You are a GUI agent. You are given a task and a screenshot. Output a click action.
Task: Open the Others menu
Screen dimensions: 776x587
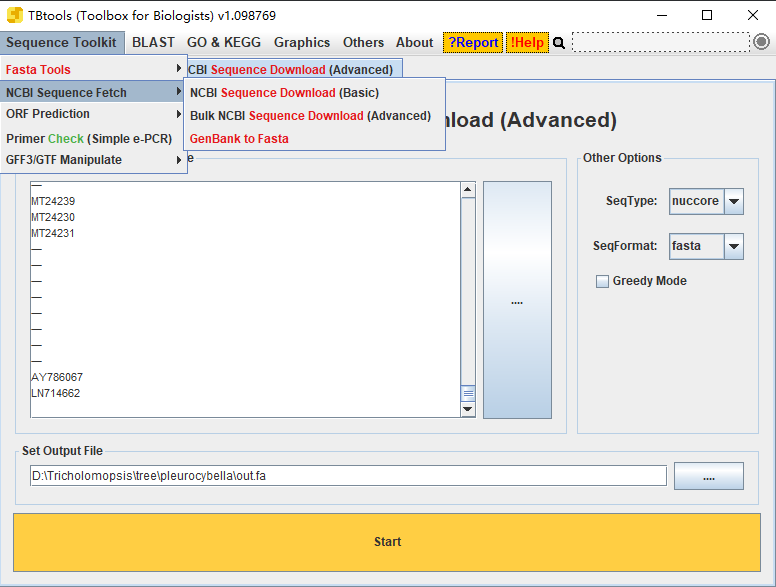tap(363, 43)
